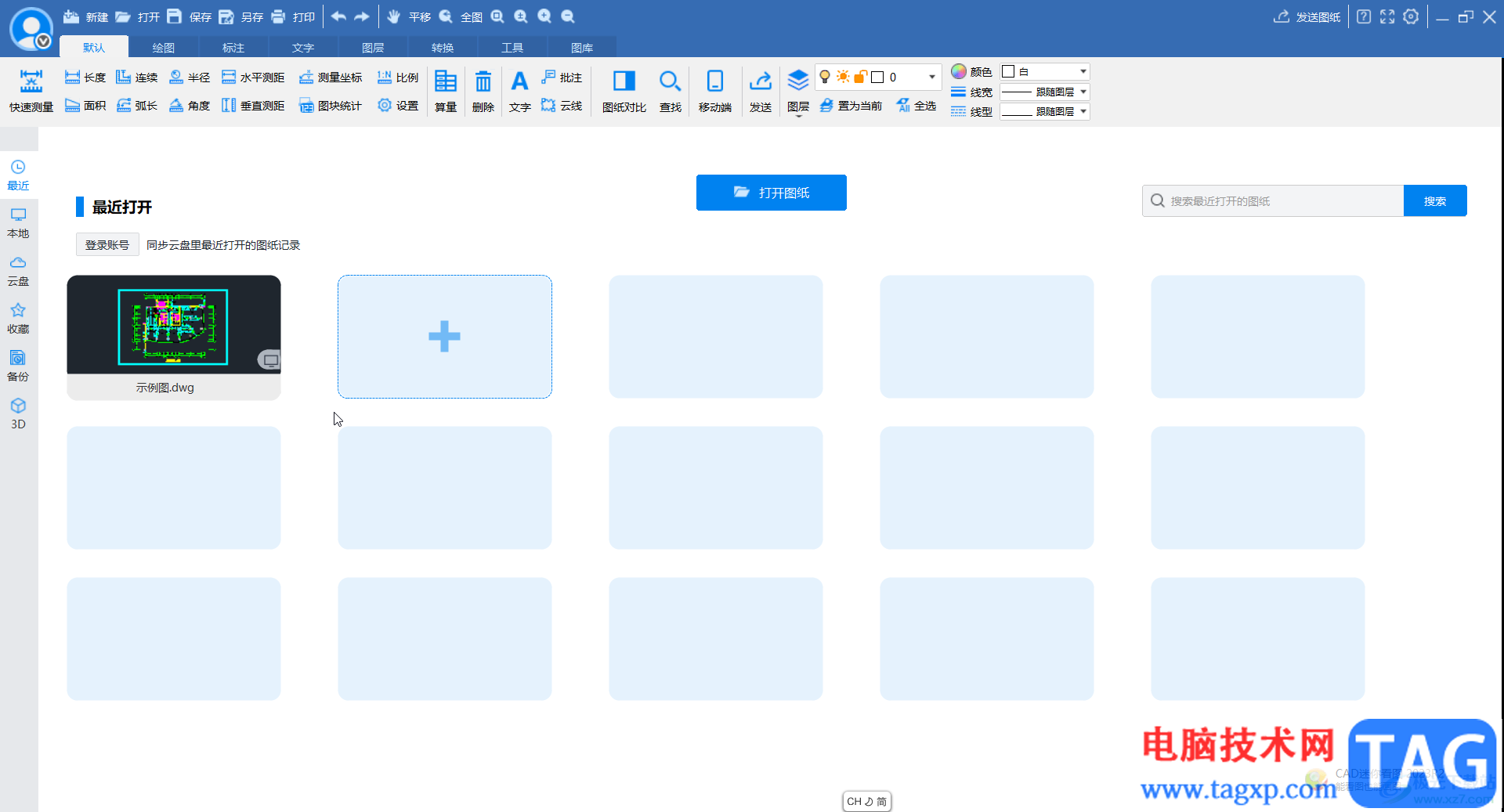This screenshot has height=812, width=1504.
Task: Click the 全图 zoom extents tool
Action: (461, 16)
